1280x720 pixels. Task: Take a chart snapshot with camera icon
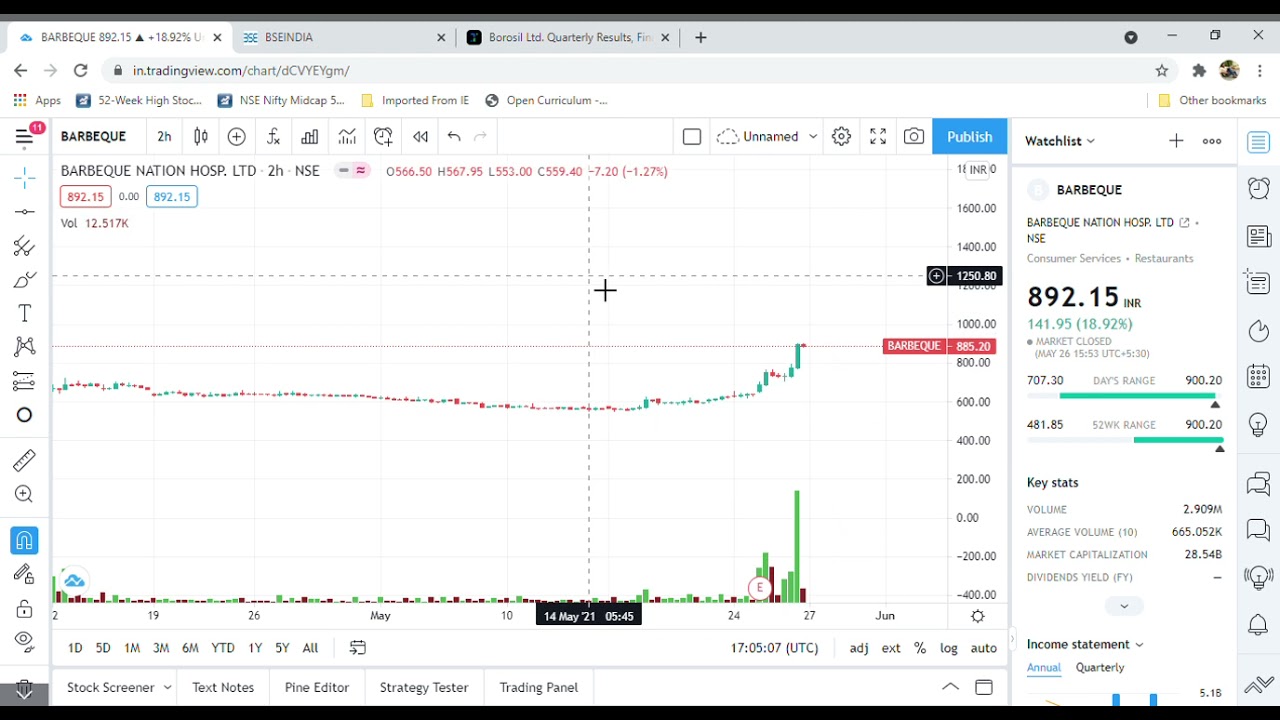(x=914, y=137)
